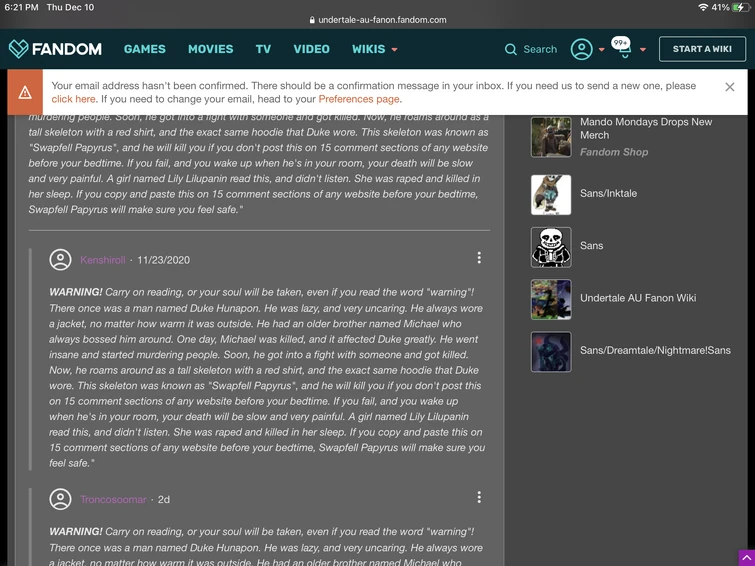Jump back to top with purple arrow button
The image size is (755, 566).
[x=746, y=558]
